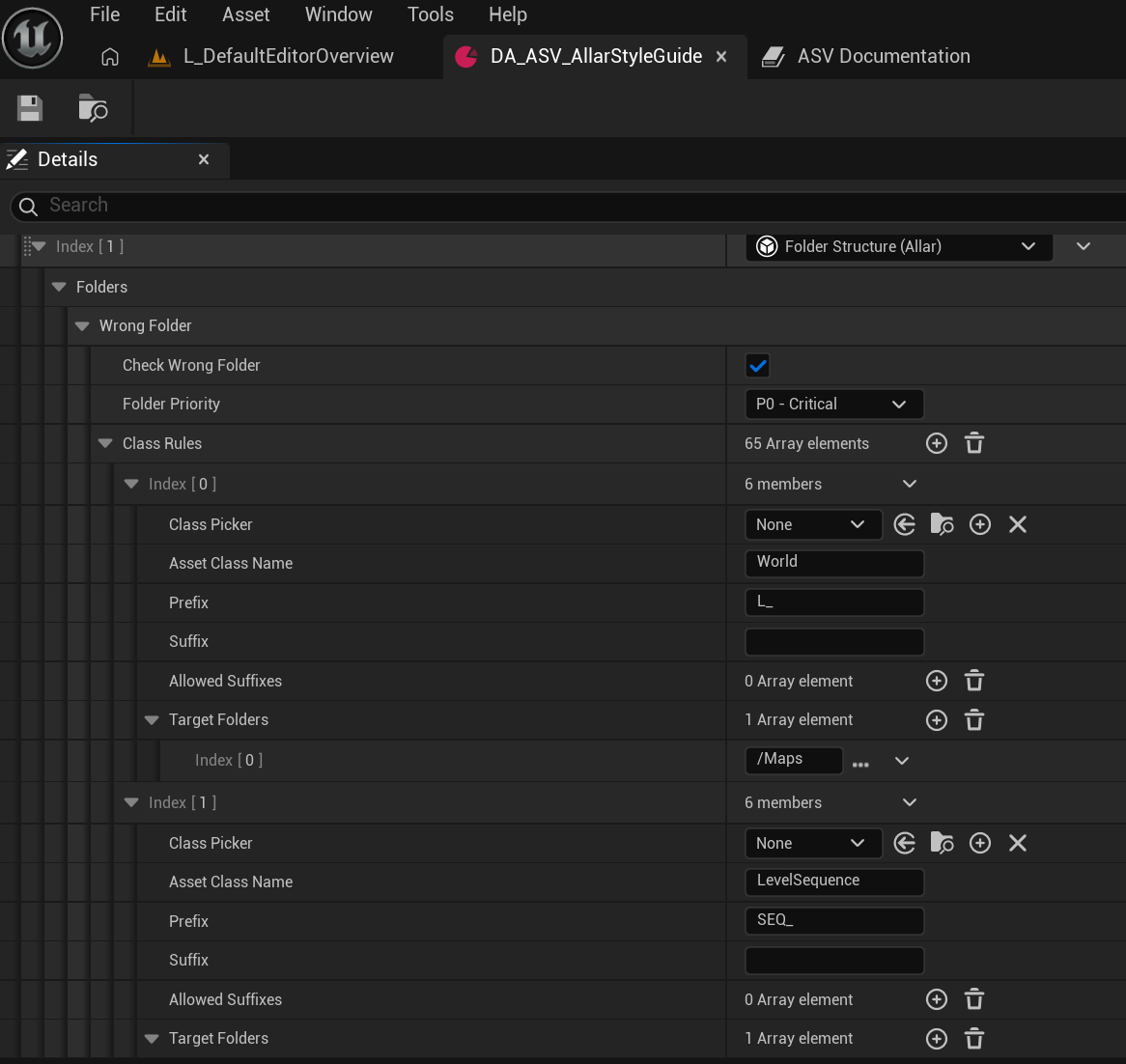Delete Allowed Suffixes elements for World rule
Screen dimensions: 1126x1064
point(973,681)
